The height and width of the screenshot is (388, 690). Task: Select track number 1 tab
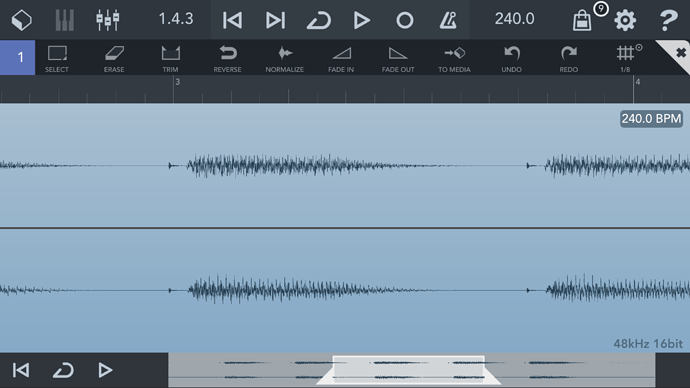pos(18,57)
